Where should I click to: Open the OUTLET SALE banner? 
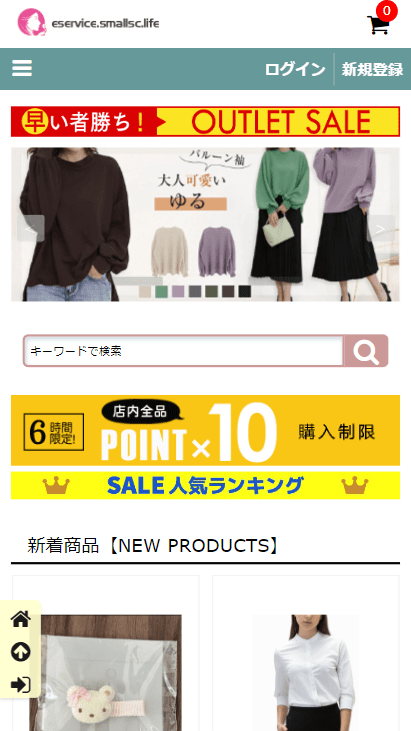206,122
